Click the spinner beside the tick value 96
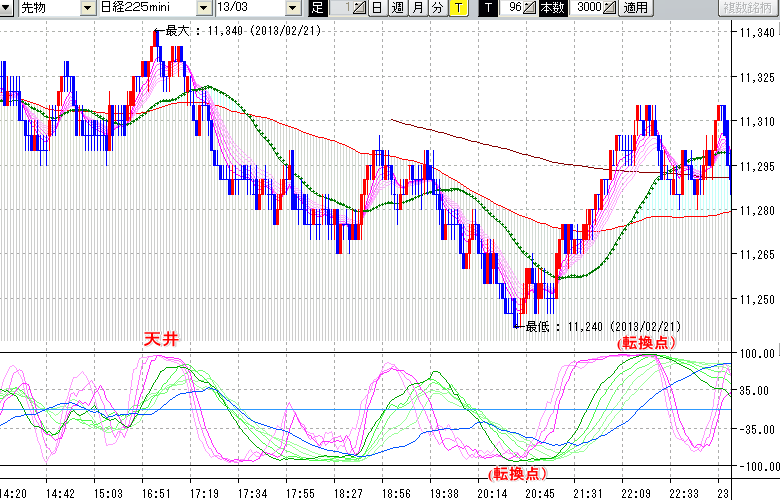This screenshot has width=780, height=500. [x=532, y=8]
